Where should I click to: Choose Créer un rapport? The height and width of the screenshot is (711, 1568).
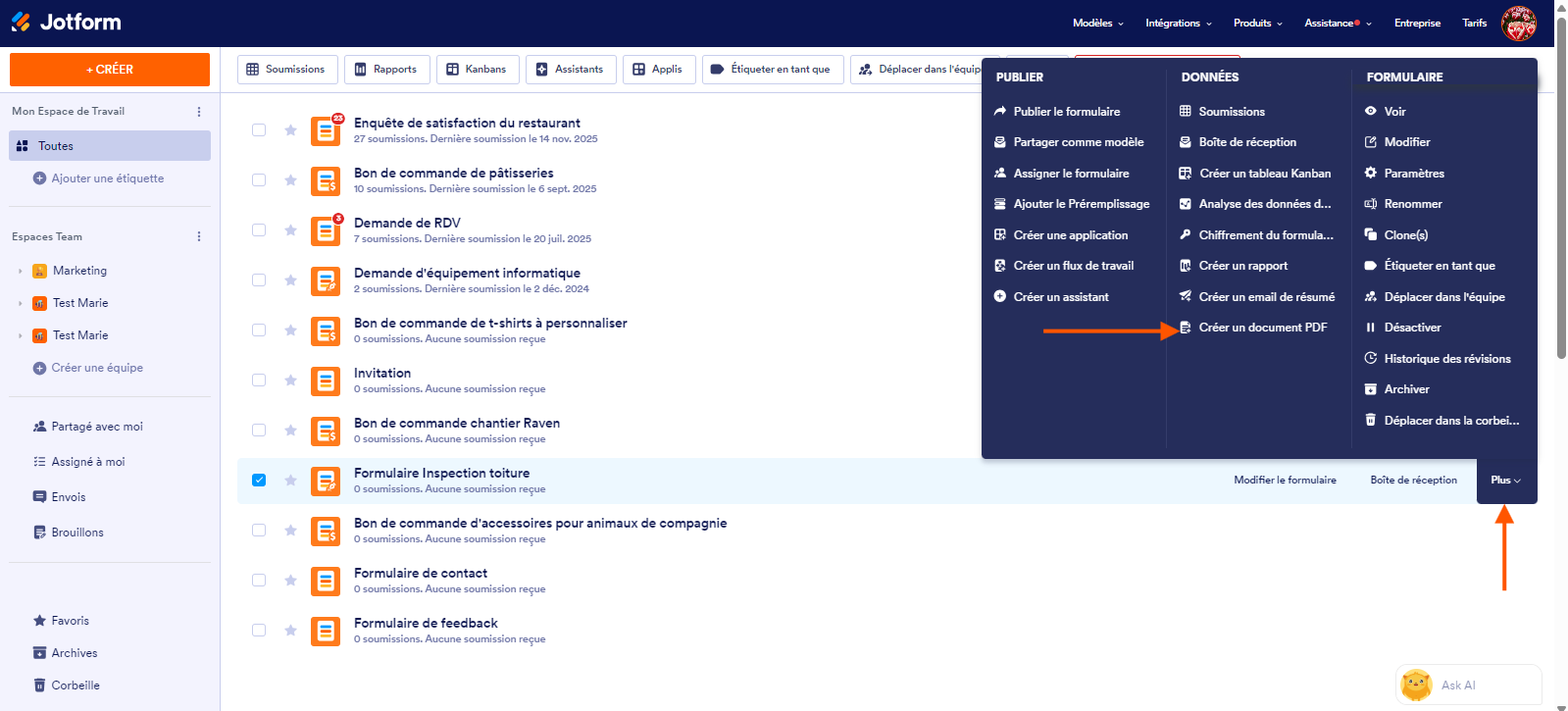[x=1234, y=266]
